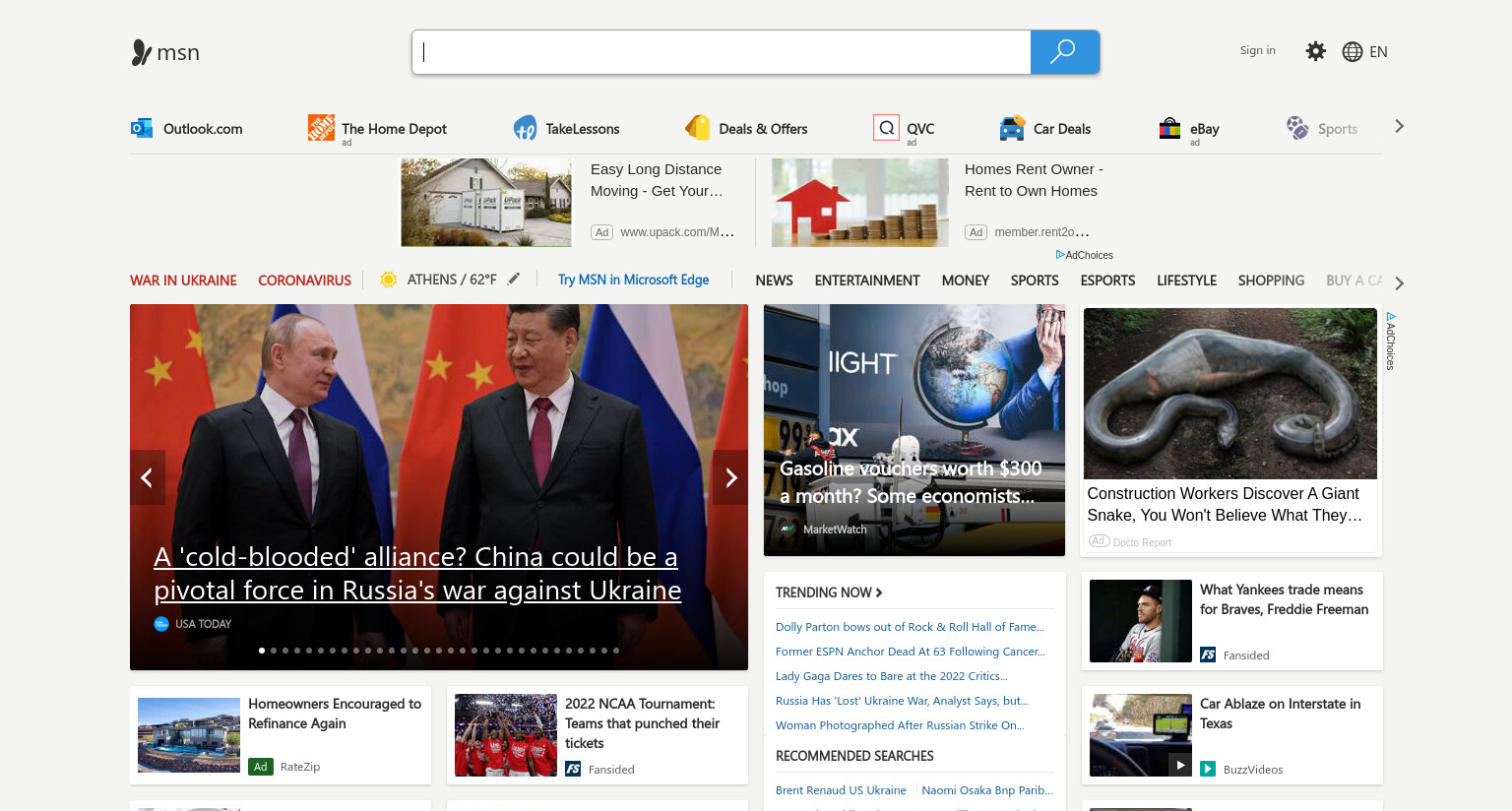Go to previous slideshow story arrow
The height and width of the screenshot is (811, 1512).
click(148, 477)
